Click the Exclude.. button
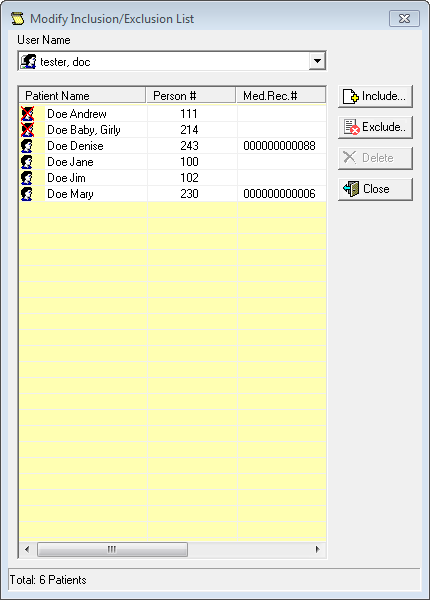 [375, 127]
